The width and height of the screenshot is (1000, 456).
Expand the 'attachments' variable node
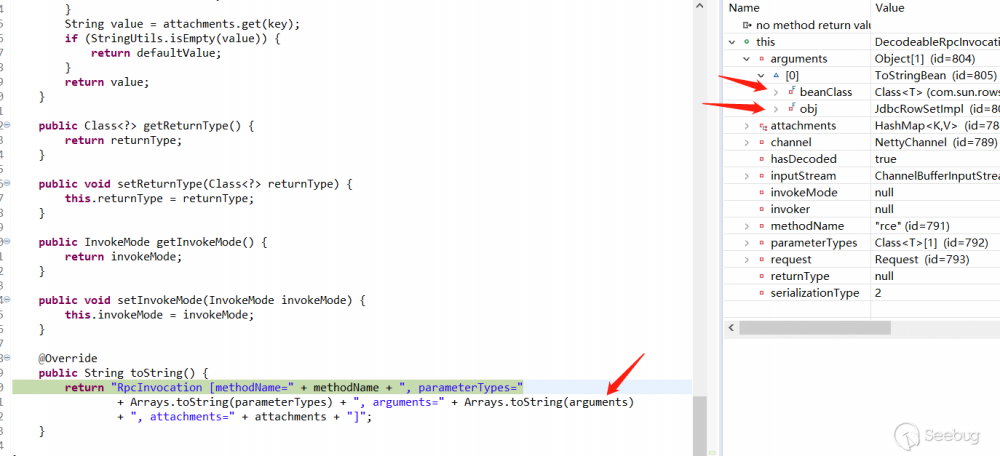(747, 126)
